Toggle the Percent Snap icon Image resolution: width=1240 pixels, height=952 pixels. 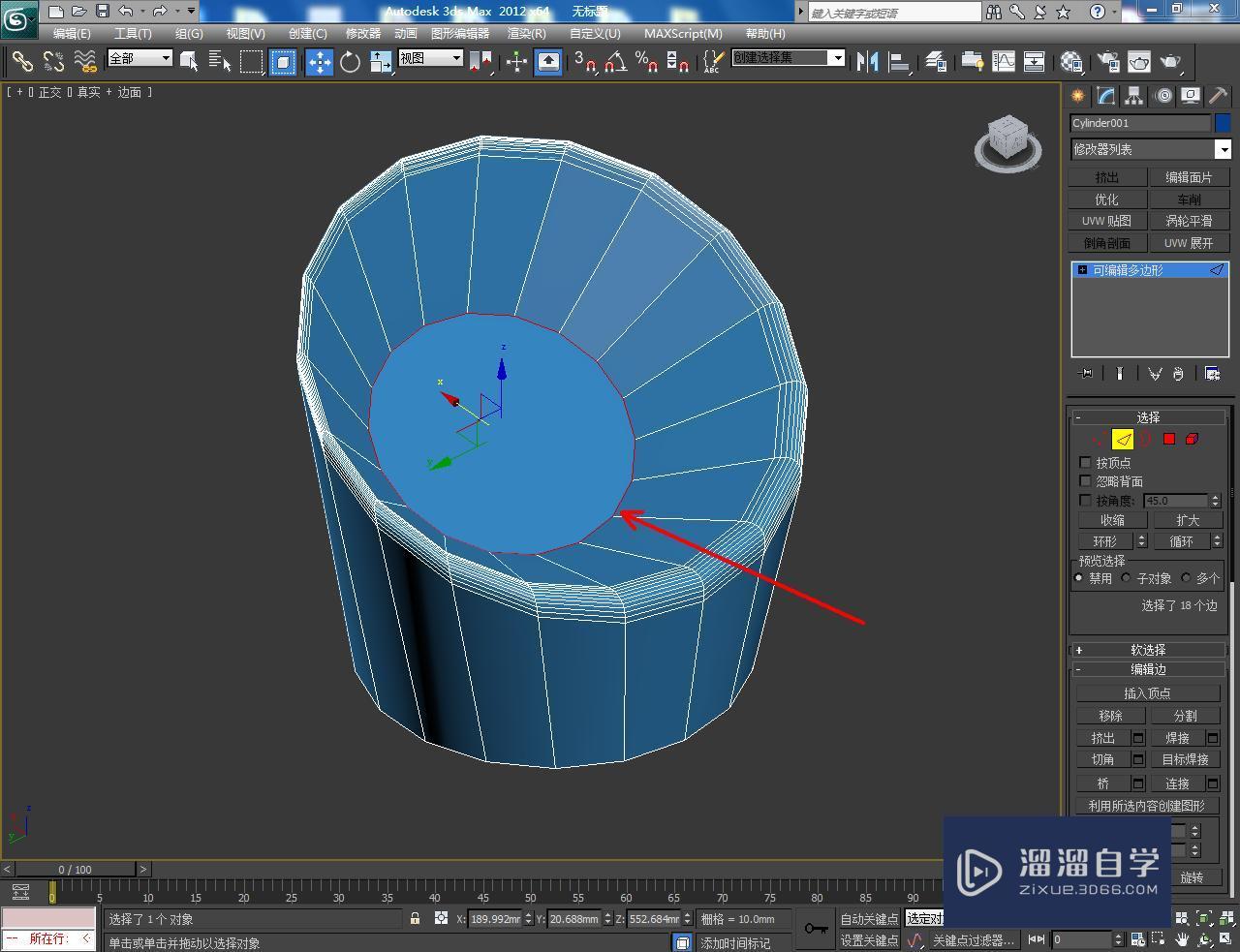tap(647, 62)
